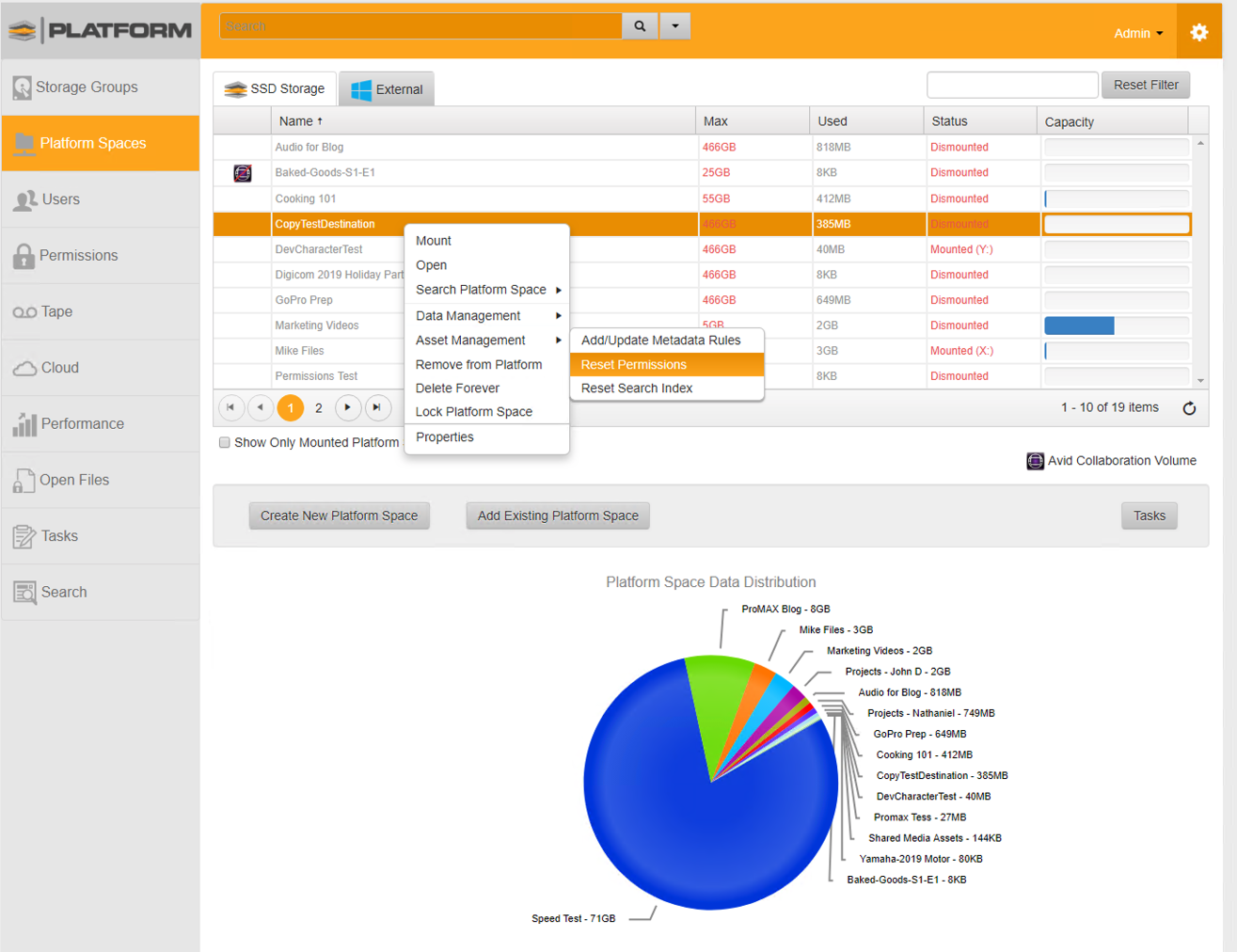The image size is (1237, 952).
Task: Click the Avid Collaboration Volume icon on Baked-Goods-S1-E1
Action: pyautogui.click(x=243, y=173)
